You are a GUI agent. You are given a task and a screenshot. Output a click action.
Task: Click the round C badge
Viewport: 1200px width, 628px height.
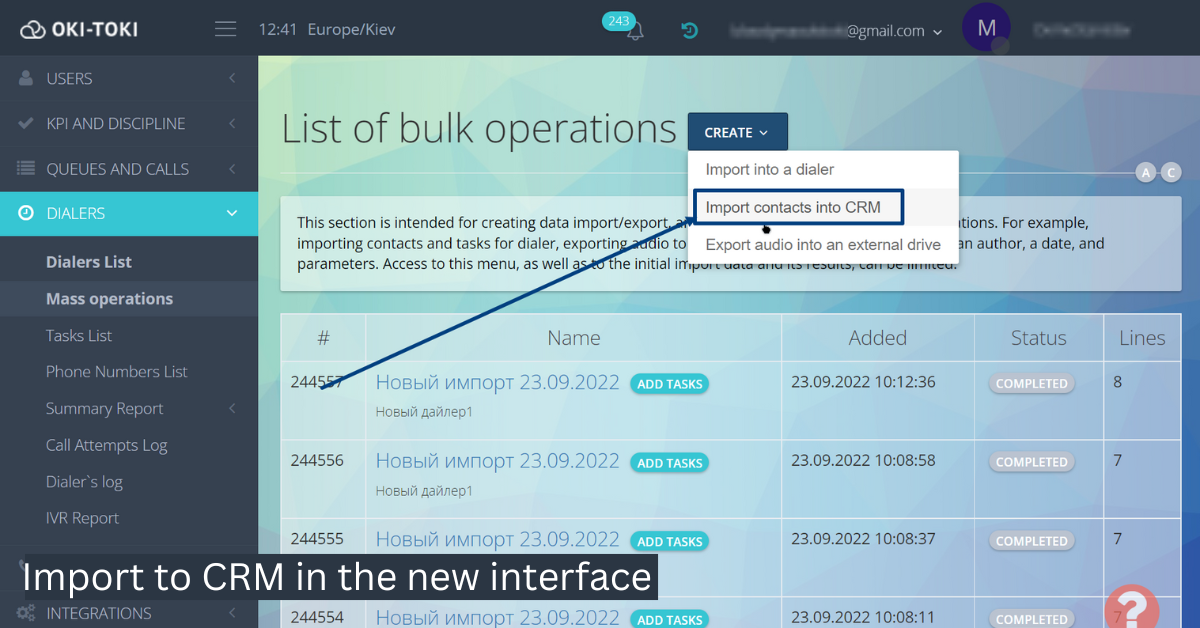point(1170,173)
